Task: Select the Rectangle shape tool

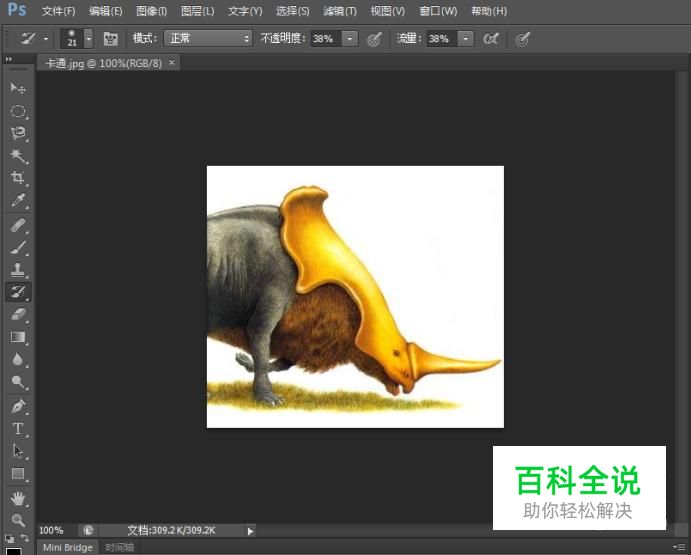Action: [18, 474]
